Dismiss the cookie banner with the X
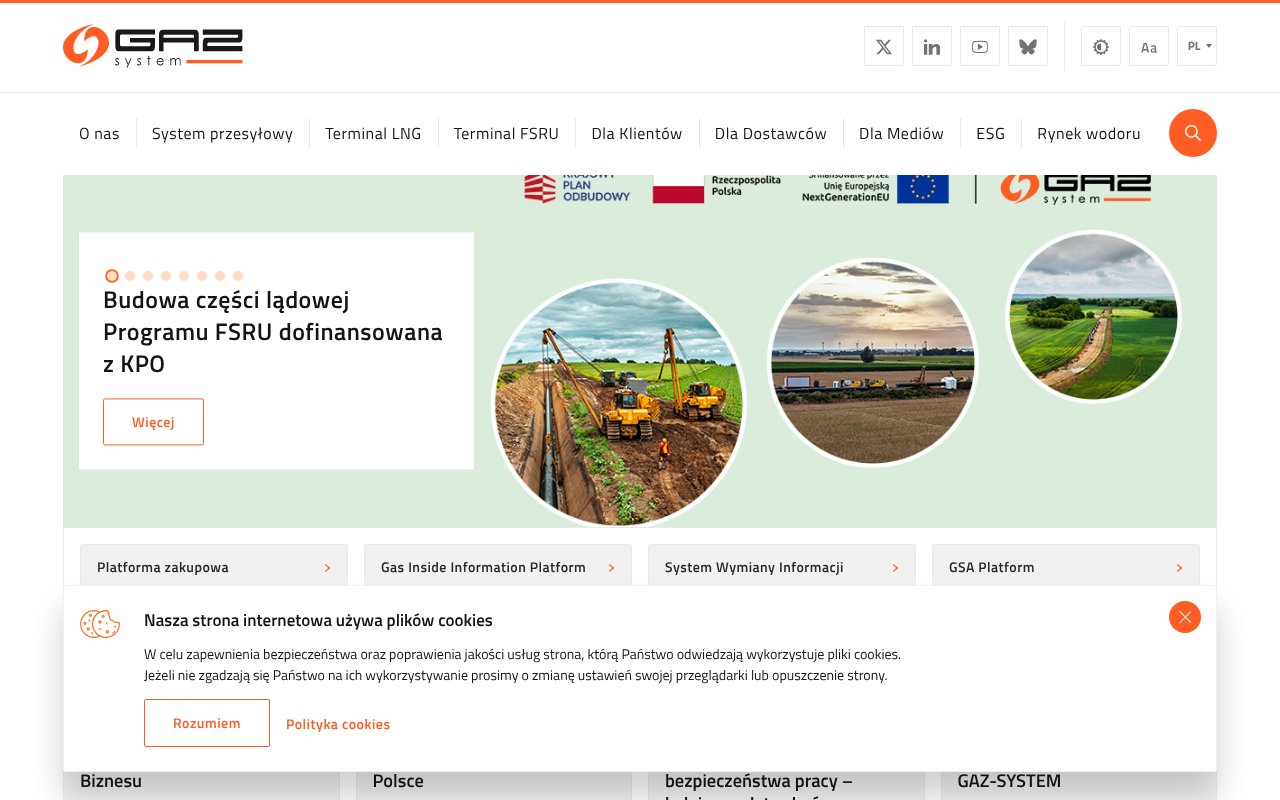The image size is (1280, 800). point(1184,617)
